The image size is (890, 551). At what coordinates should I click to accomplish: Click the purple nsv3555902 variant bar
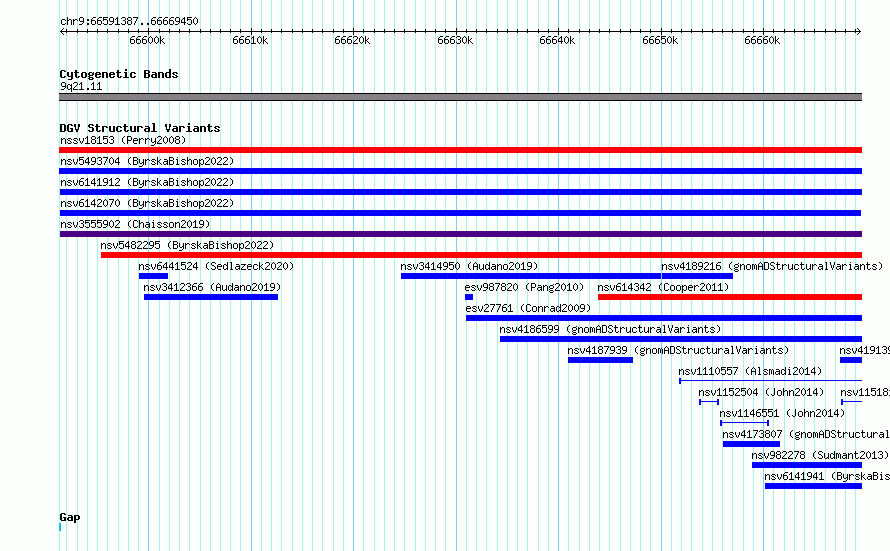tap(460, 234)
